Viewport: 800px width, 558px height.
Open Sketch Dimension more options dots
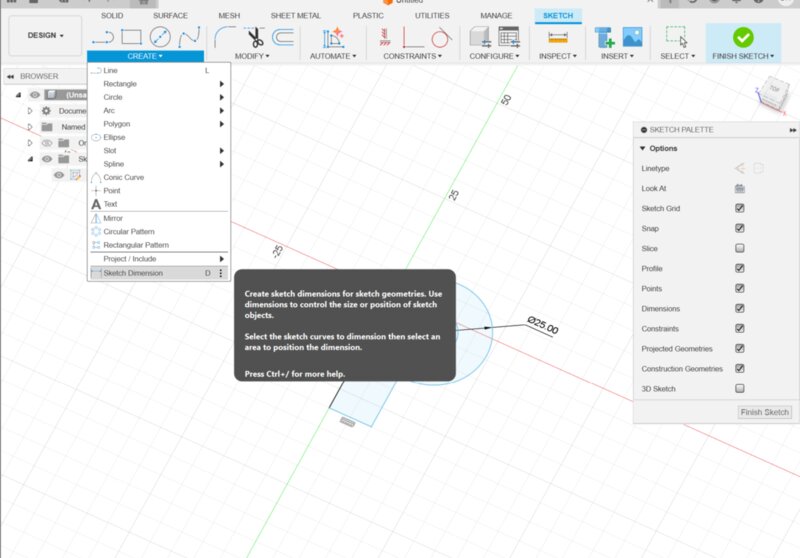220,273
